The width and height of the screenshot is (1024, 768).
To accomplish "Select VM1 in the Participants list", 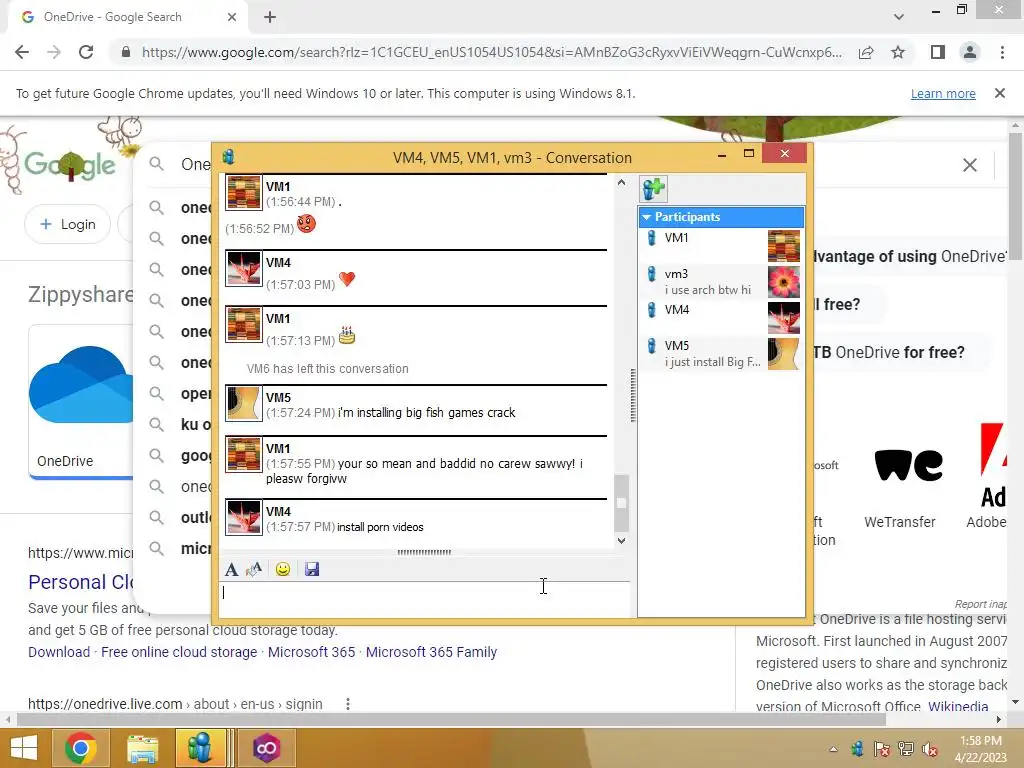I will pyautogui.click(x=720, y=246).
